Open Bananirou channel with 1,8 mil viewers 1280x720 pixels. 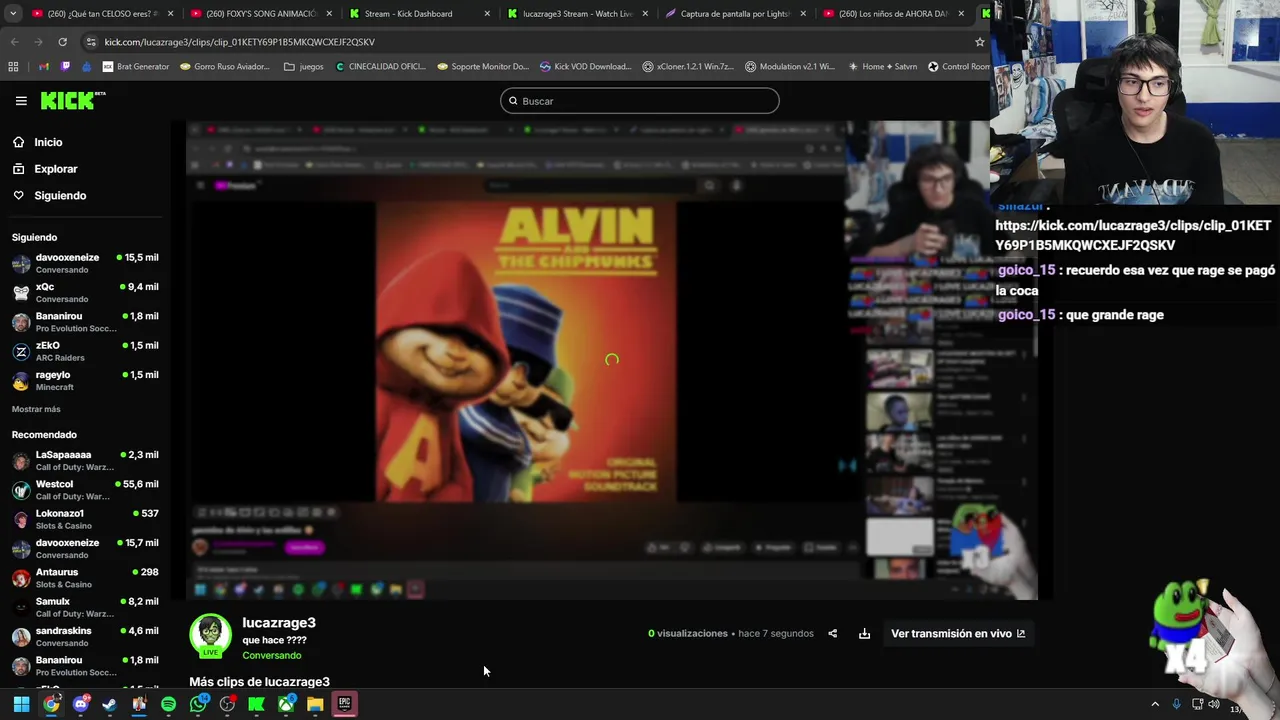pos(85,322)
